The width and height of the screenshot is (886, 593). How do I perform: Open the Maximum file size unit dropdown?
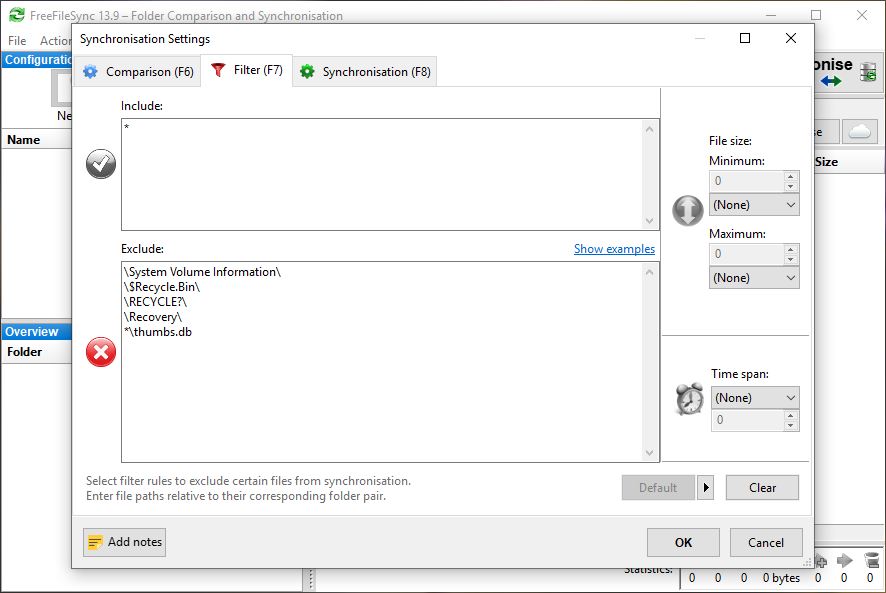pyautogui.click(x=754, y=278)
